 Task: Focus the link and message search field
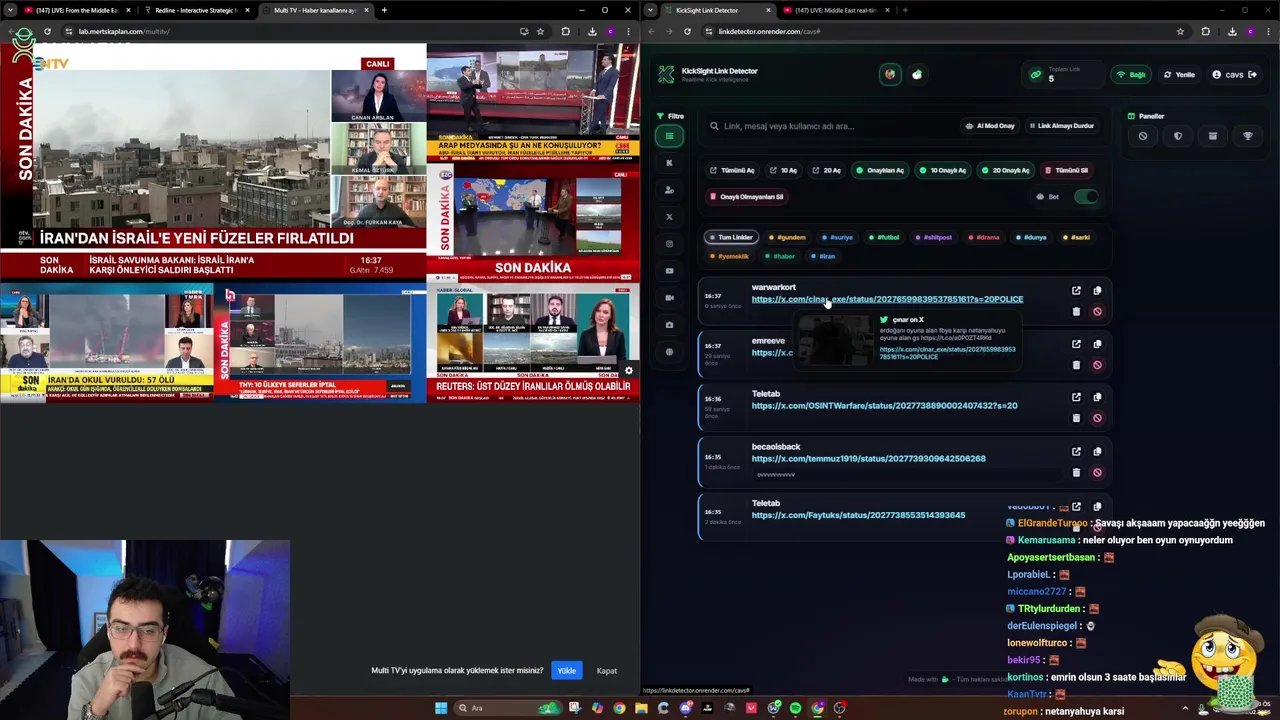click(830, 126)
